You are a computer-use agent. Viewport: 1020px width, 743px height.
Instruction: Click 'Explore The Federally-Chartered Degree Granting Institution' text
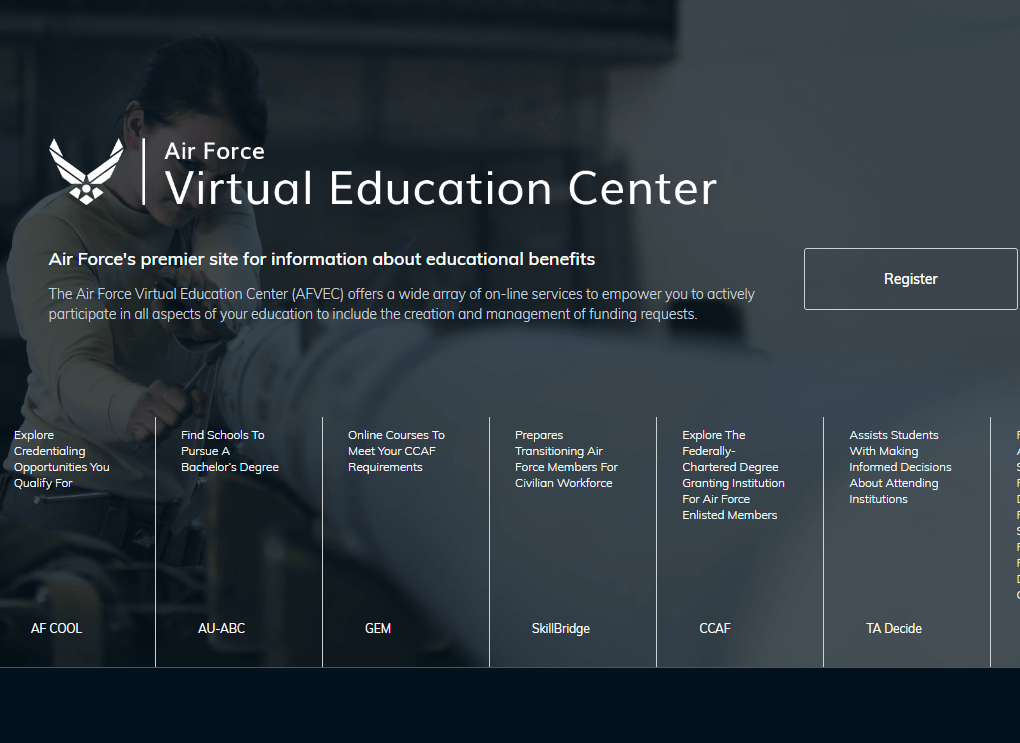coord(733,475)
